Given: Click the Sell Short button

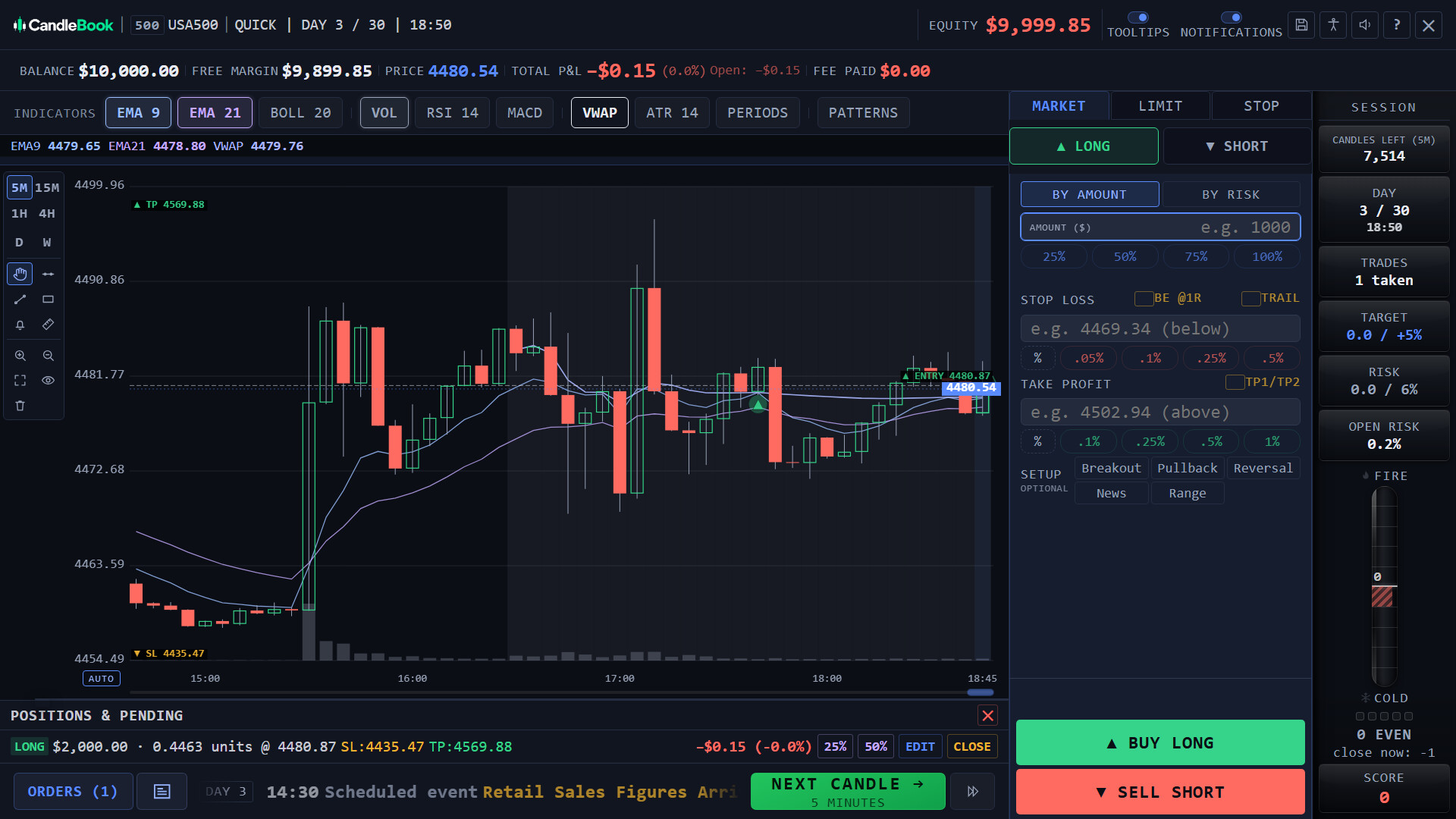Looking at the screenshot, I should click(x=1160, y=792).
